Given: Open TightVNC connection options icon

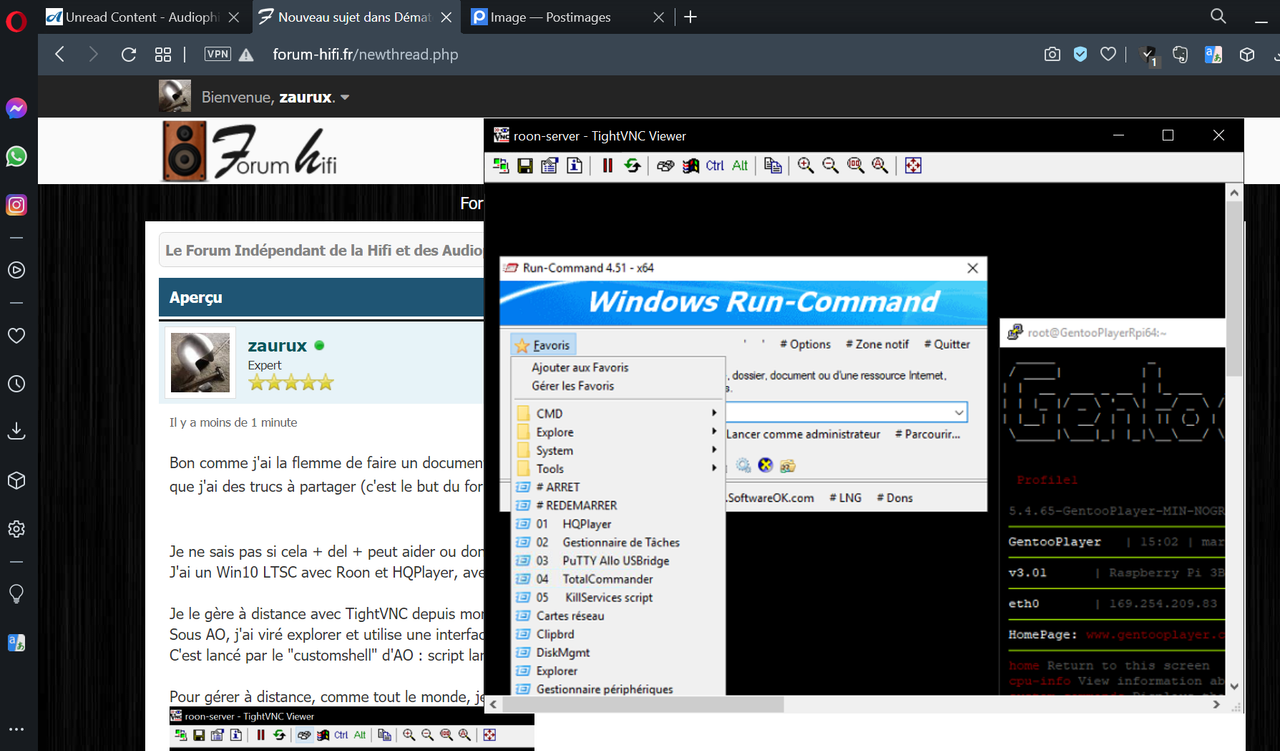Looking at the screenshot, I should [549, 166].
